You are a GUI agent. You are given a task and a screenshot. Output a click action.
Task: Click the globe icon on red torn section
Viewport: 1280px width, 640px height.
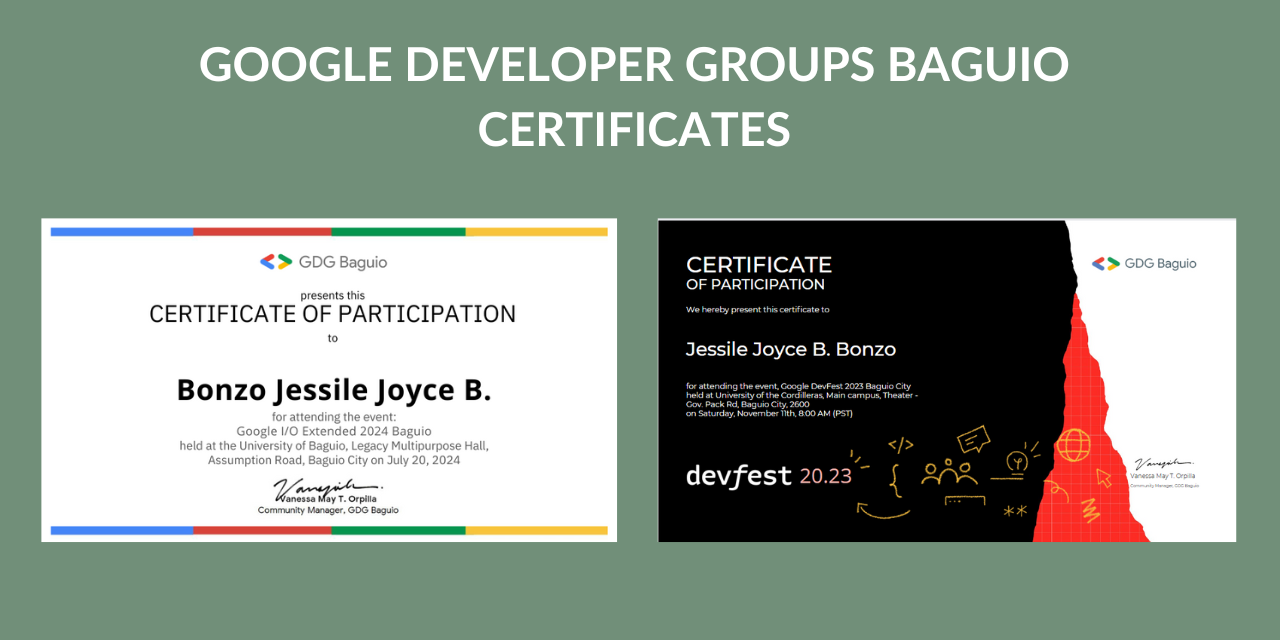1074,443
